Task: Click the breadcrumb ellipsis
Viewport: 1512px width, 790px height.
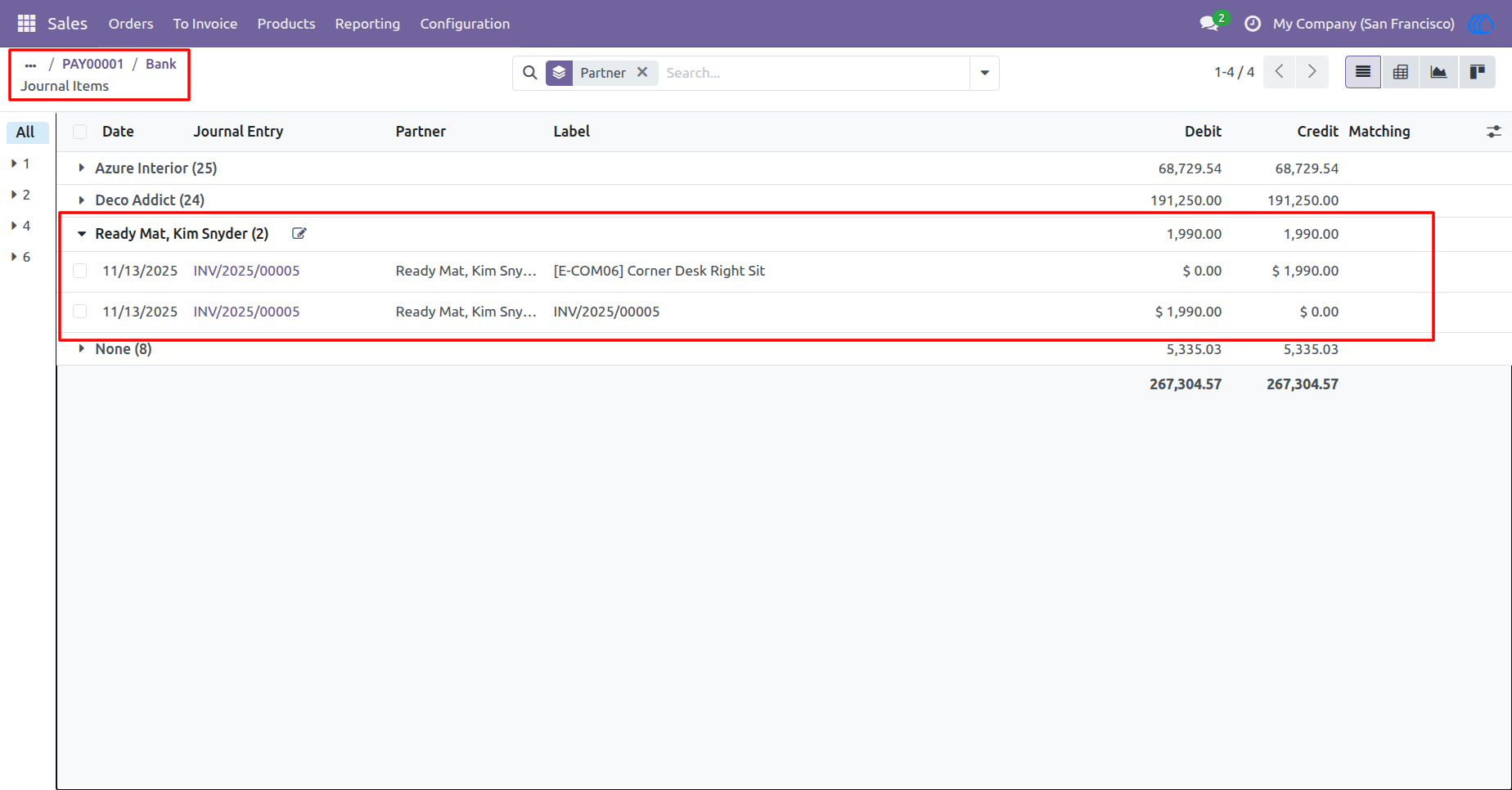Action: [30, 65]
